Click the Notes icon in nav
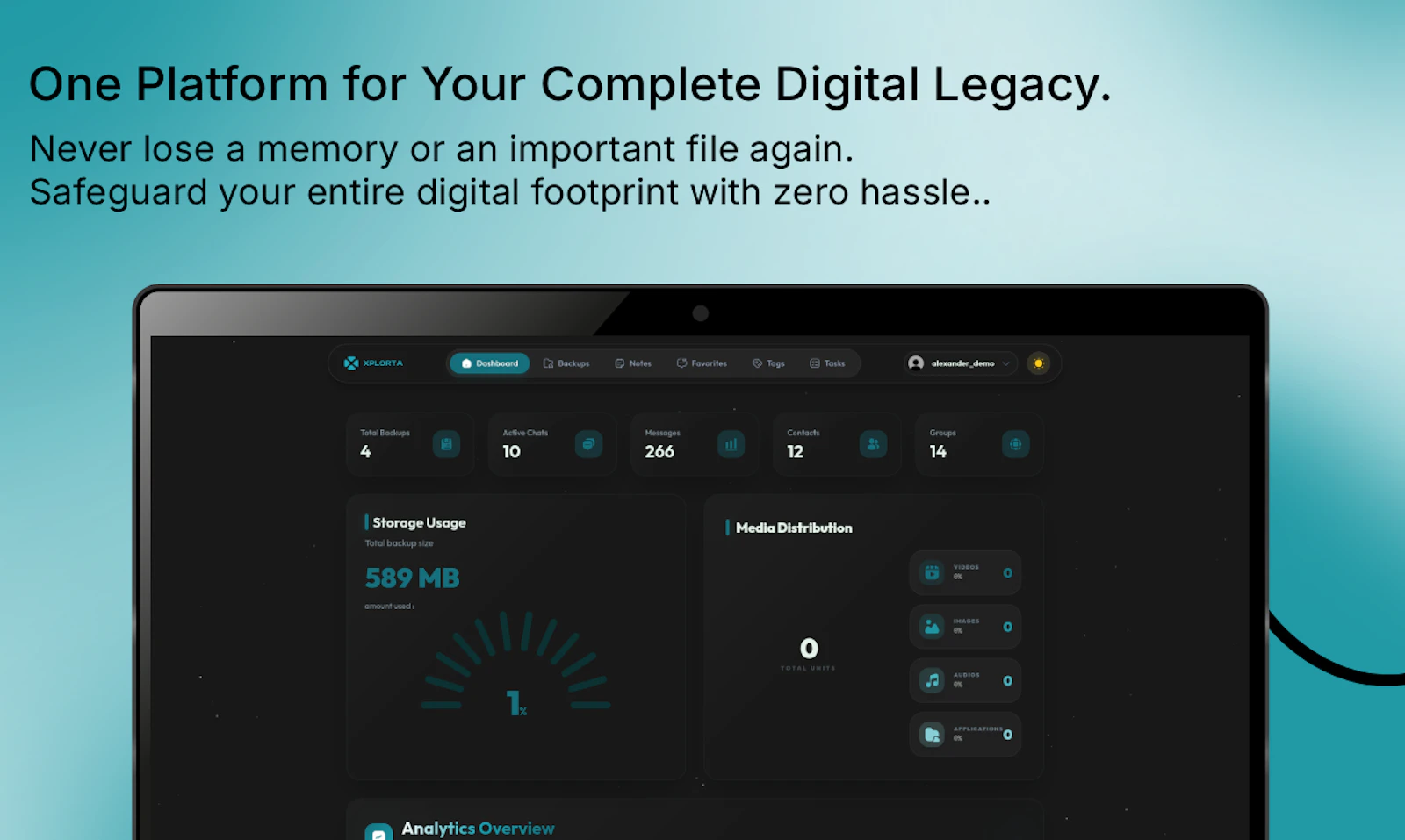The image size is (1405, 840). pyautogui.click(x=619, y=363)
